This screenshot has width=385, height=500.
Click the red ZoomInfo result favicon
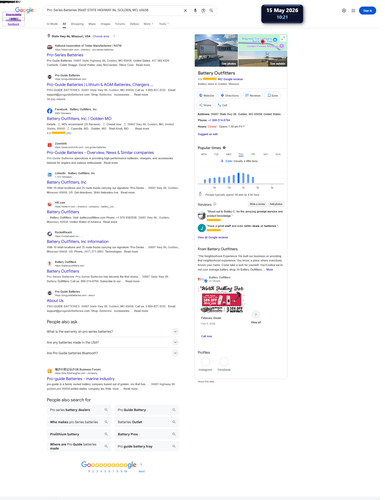pos(49,145)
